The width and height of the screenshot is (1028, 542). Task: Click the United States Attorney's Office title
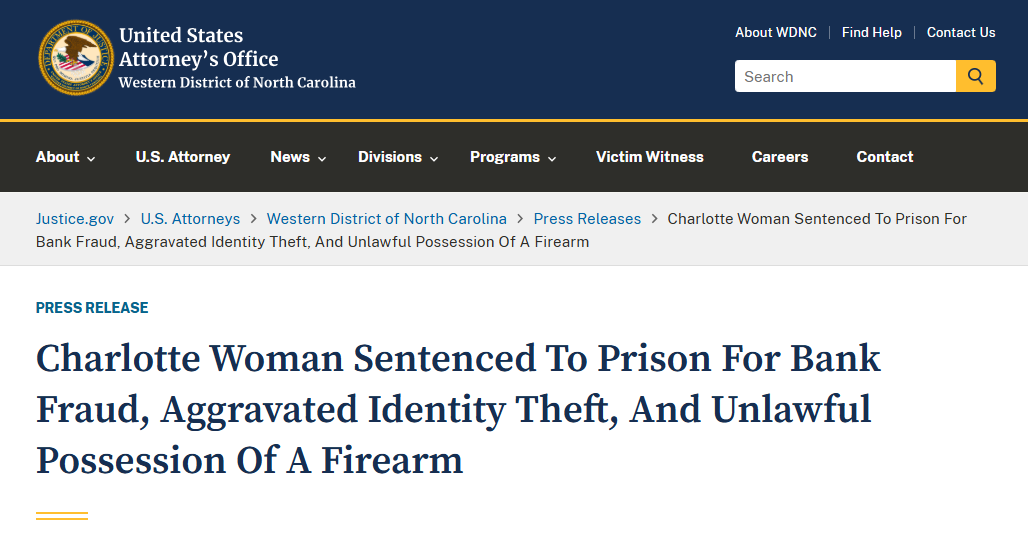pos(199,47)
